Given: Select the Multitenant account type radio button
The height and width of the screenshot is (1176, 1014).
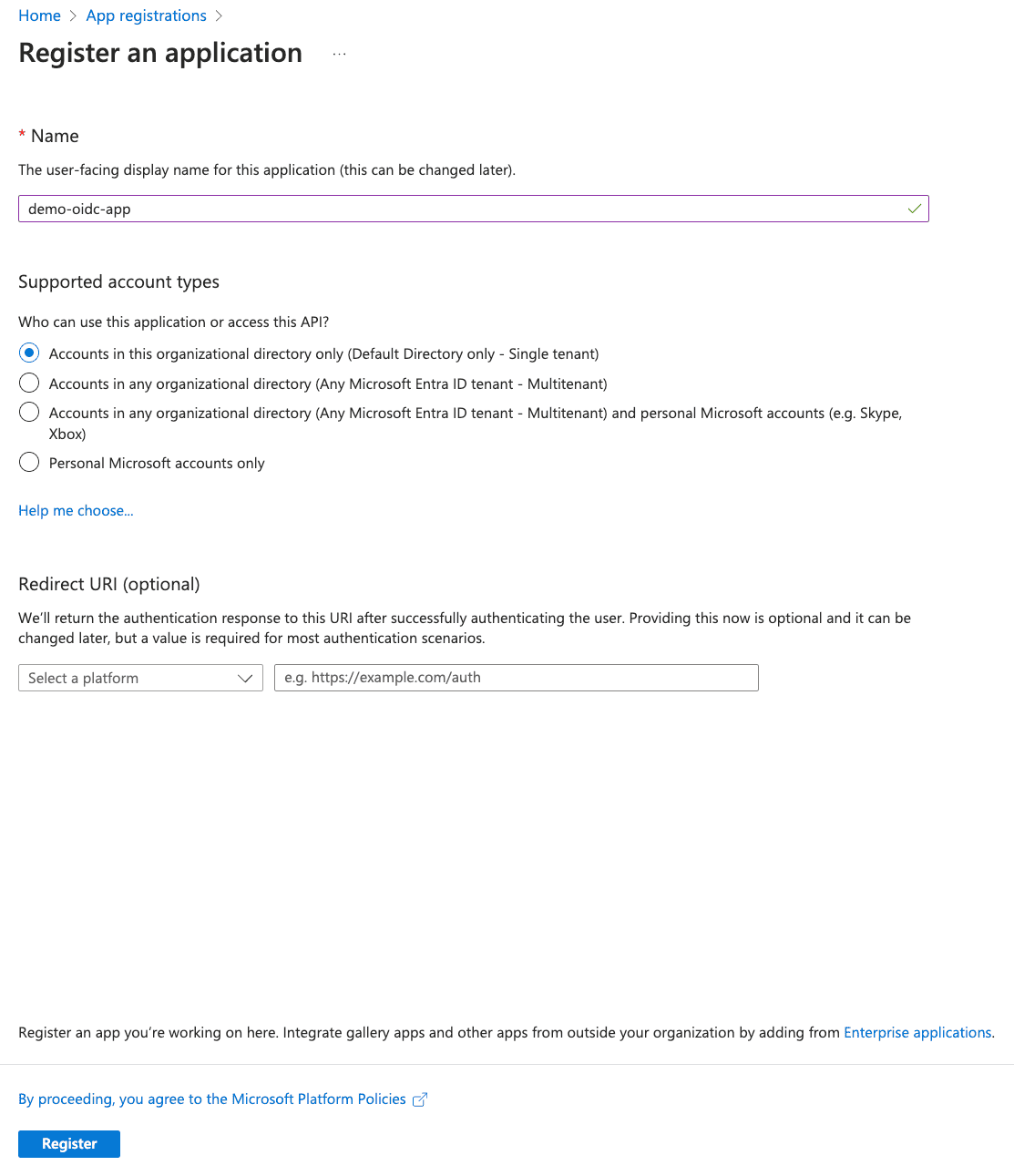Looking at the screenshot, I should (x=28, y=383).
